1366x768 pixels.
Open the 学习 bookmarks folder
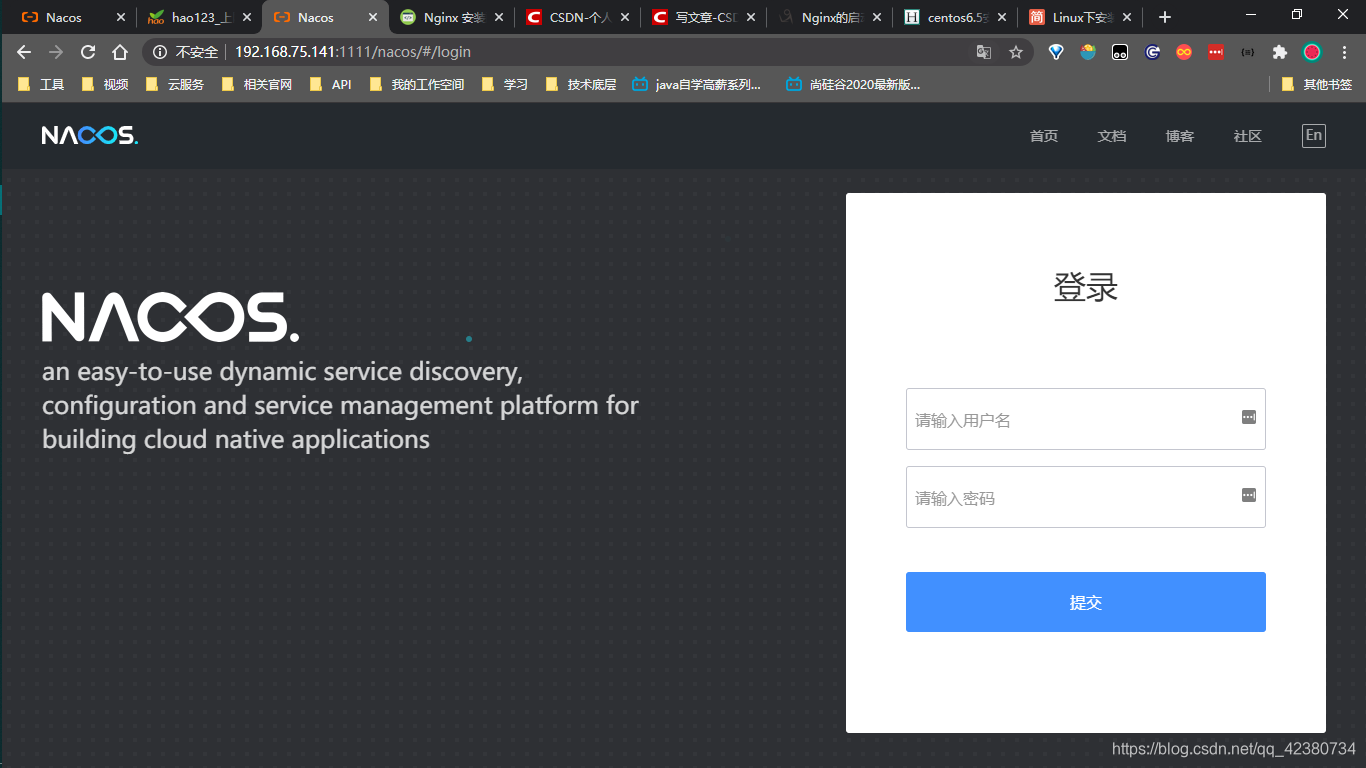505,85
